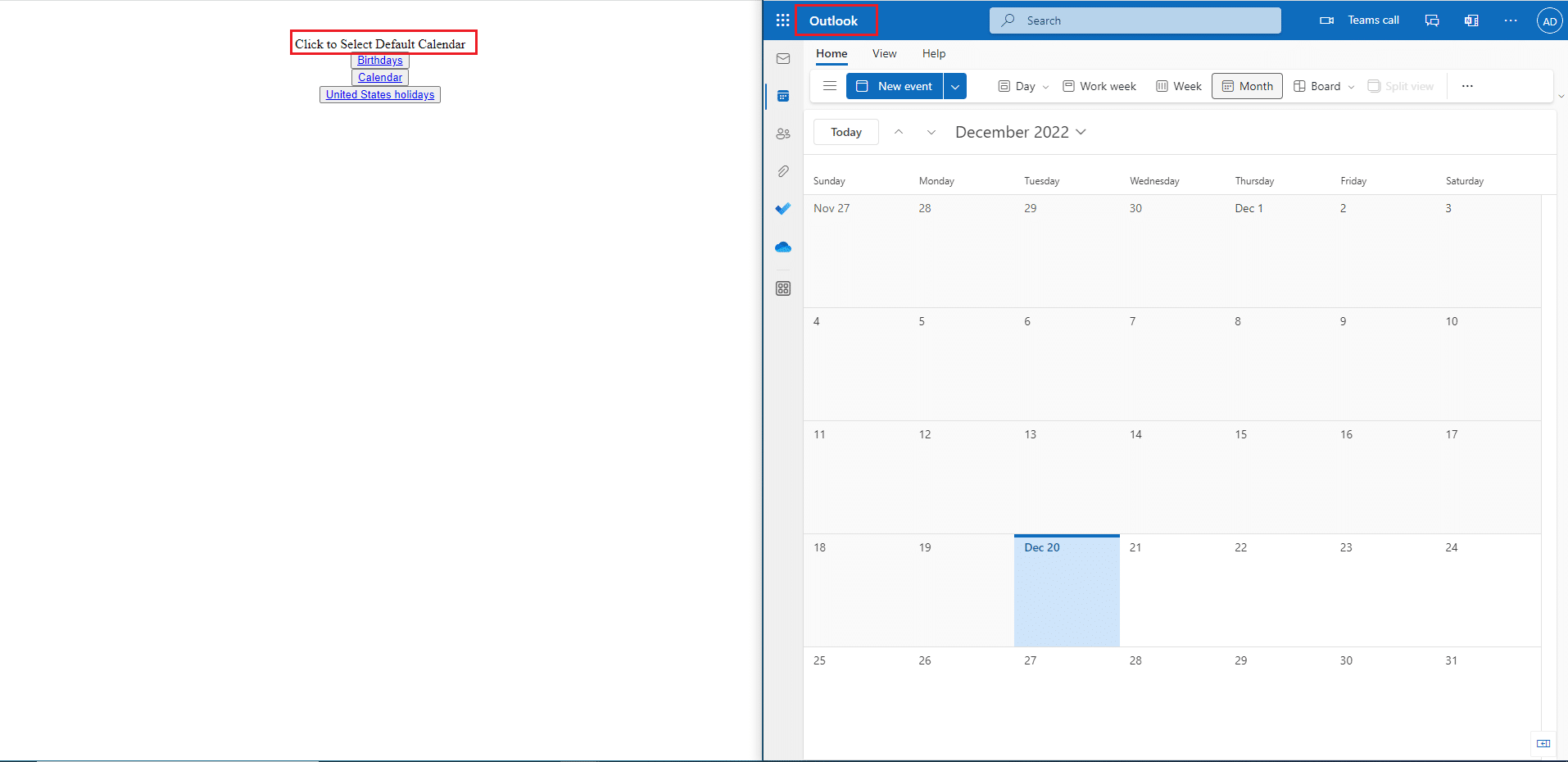Switch to Day view
This screenshot has width=1568, height=762.
tap(1017, 86)
